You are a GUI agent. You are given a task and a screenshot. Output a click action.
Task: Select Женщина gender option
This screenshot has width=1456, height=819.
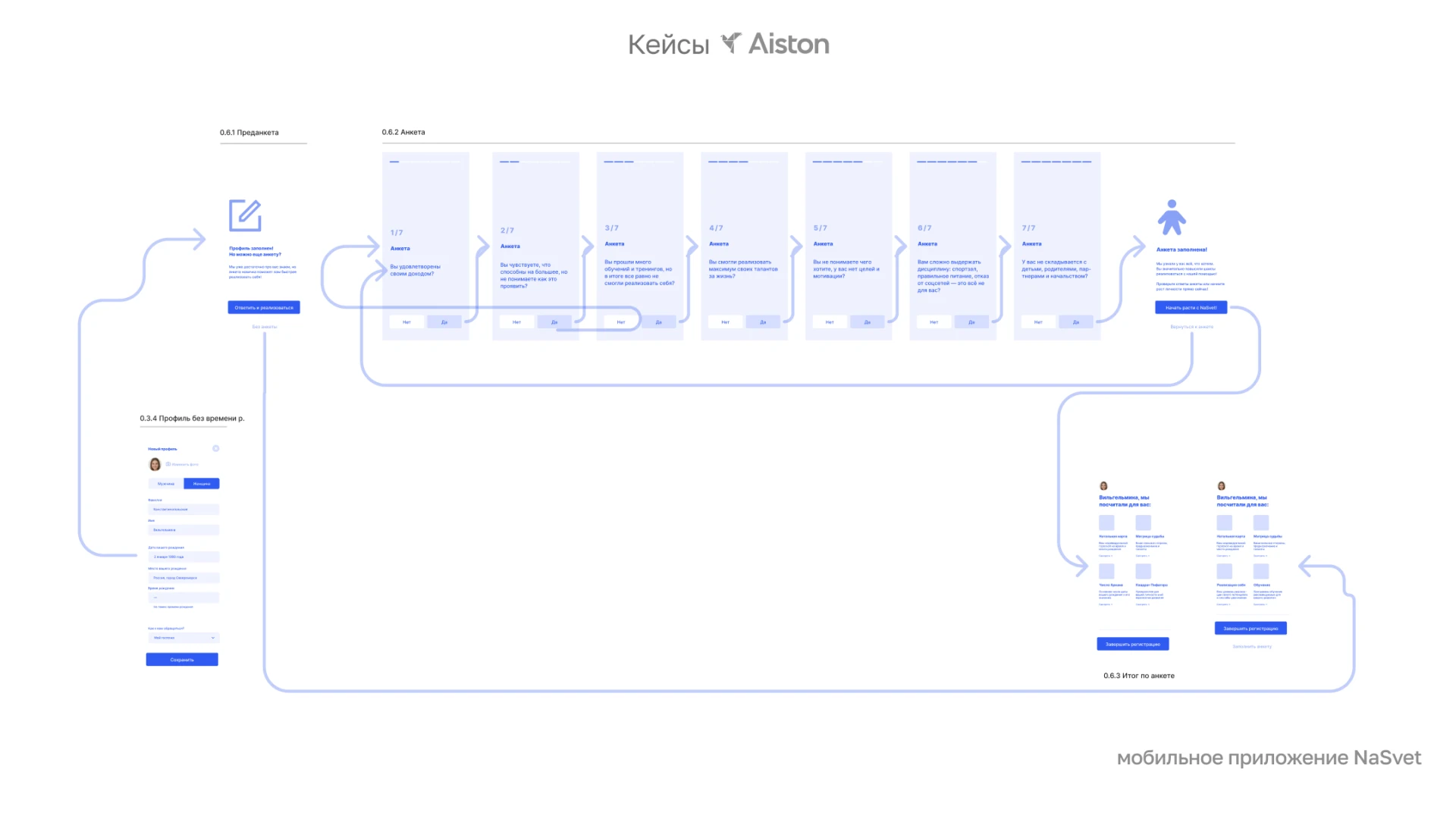coord(202,484)
